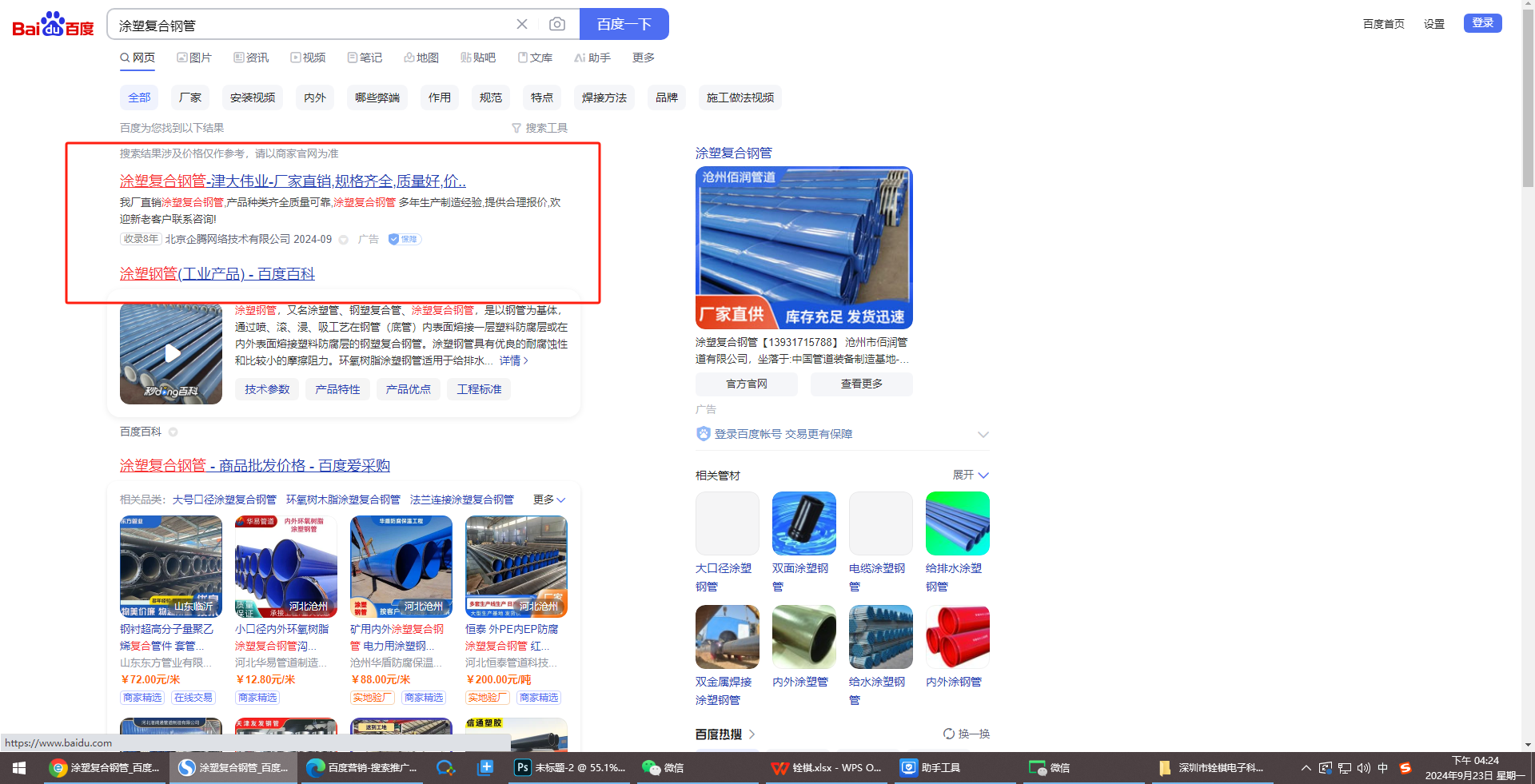
Task: Go to 百度首页 link
Action: point(1384,24)
